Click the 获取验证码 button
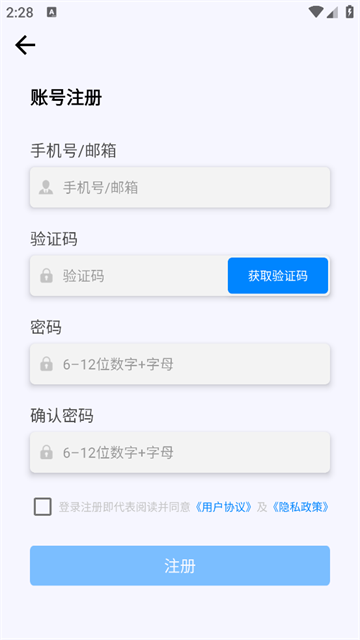Image resolution: width=360 pixels, height=640 pixels. 278,276
